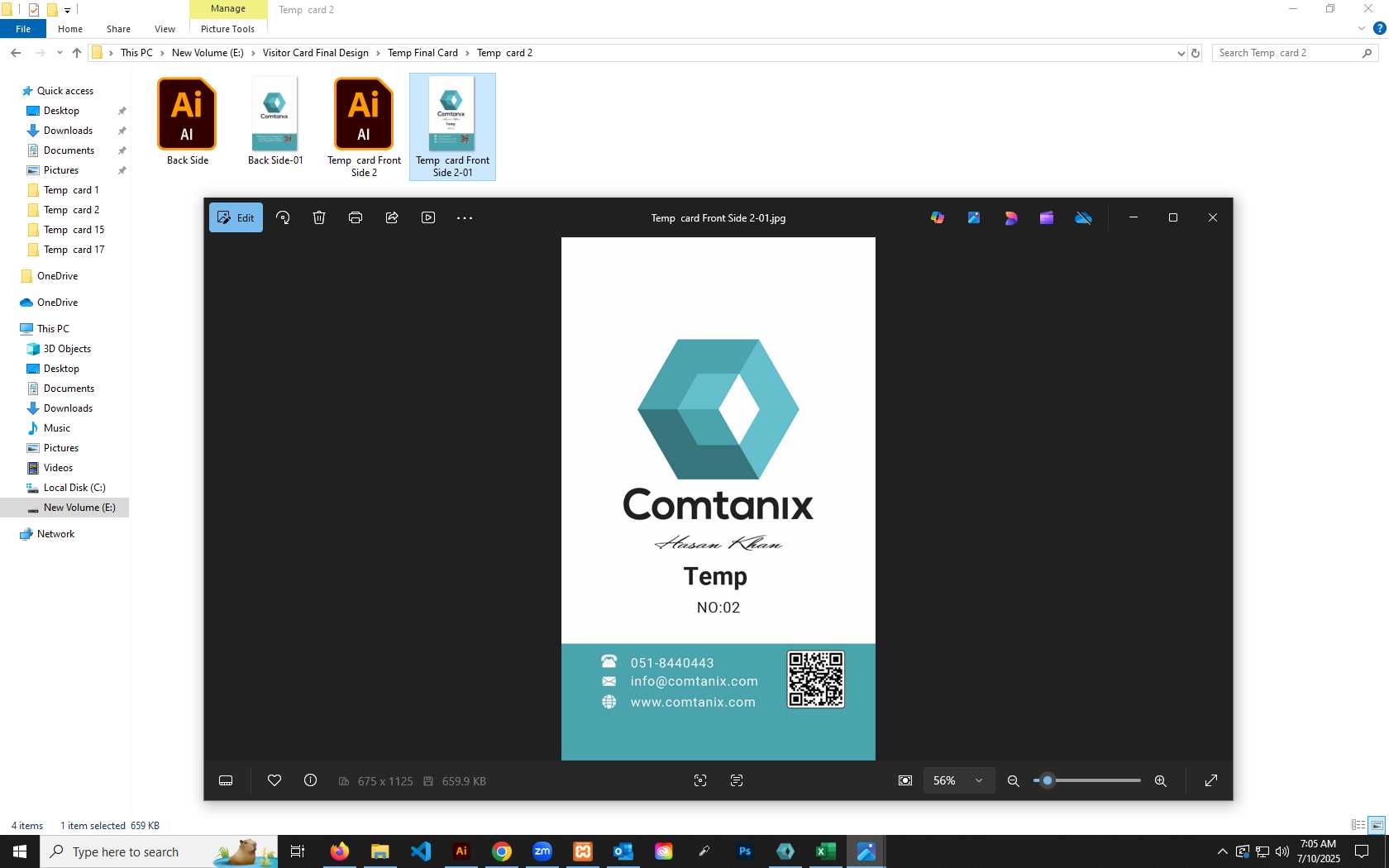Switch to details view layout

[x=1358, y=825]
